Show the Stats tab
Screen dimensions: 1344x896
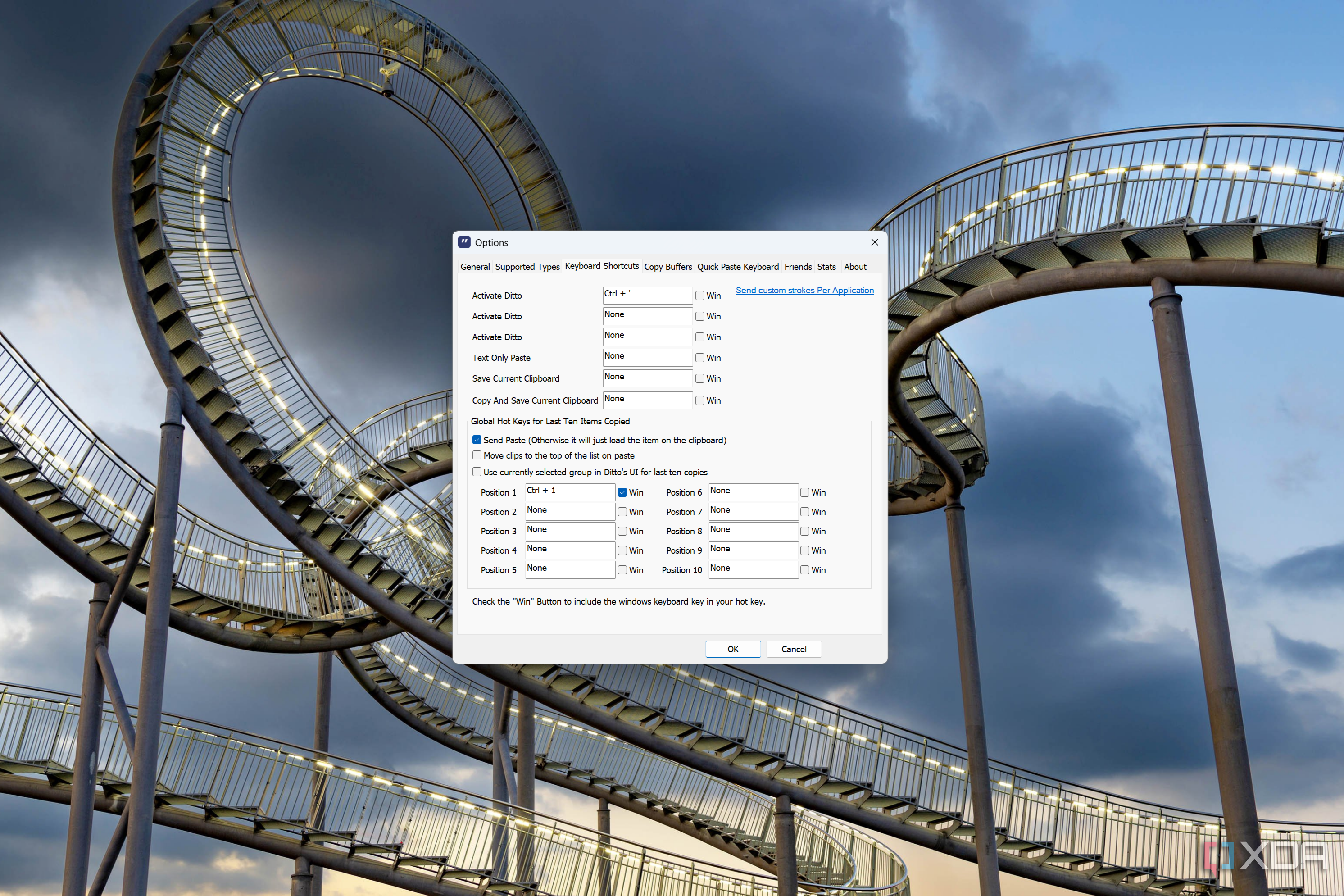click(826, 267)
